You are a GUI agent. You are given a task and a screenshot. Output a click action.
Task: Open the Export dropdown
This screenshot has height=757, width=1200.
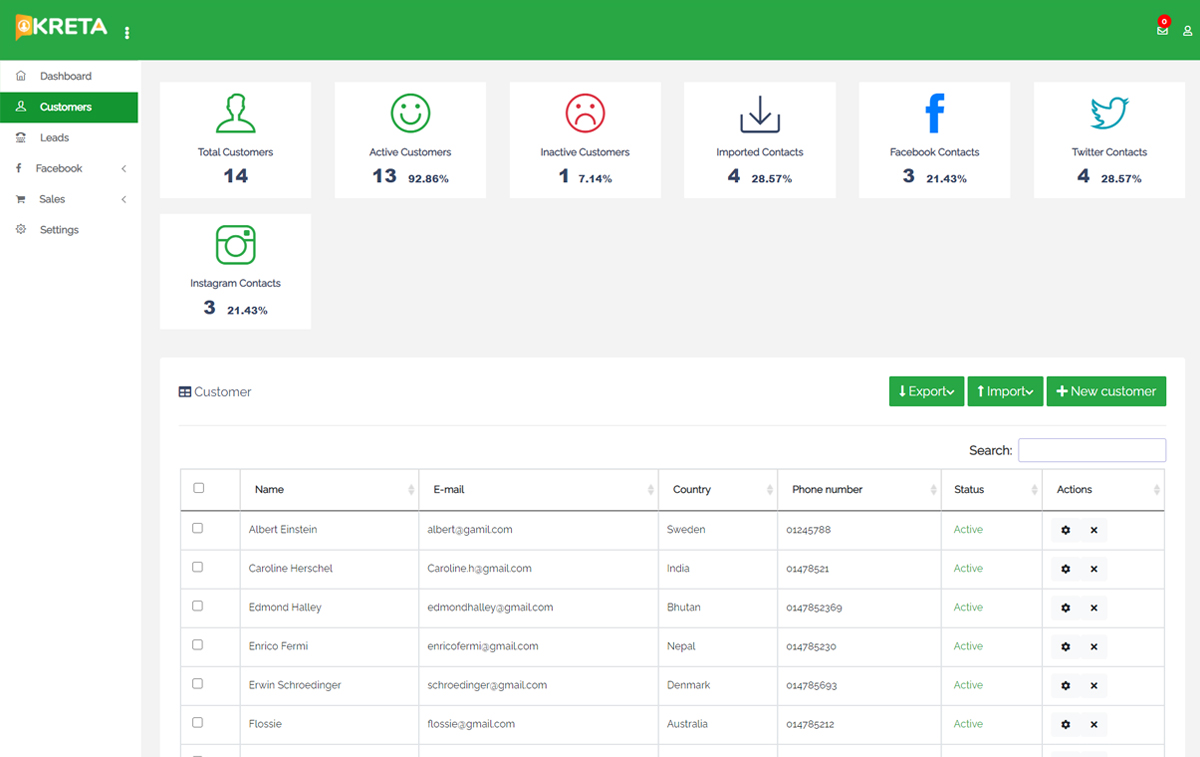point(926,392)
